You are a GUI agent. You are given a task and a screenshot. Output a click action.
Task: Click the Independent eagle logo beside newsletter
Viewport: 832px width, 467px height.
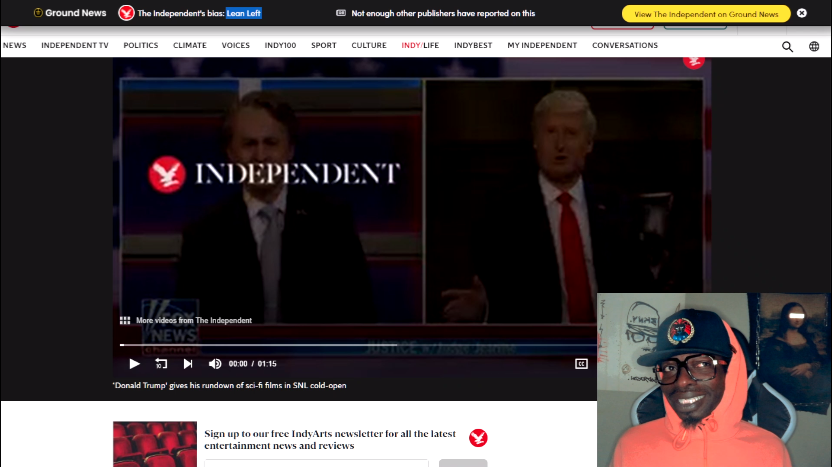(478, 438)
